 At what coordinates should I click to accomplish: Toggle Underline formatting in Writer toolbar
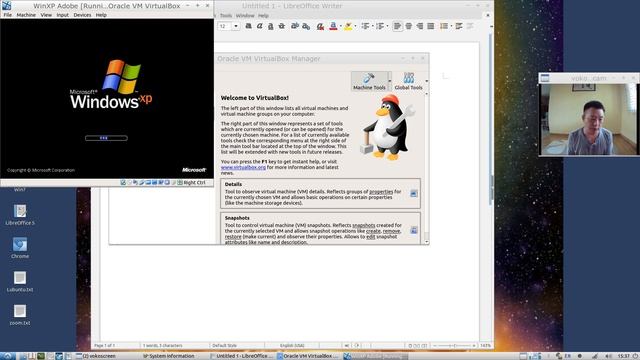(270, 26)
